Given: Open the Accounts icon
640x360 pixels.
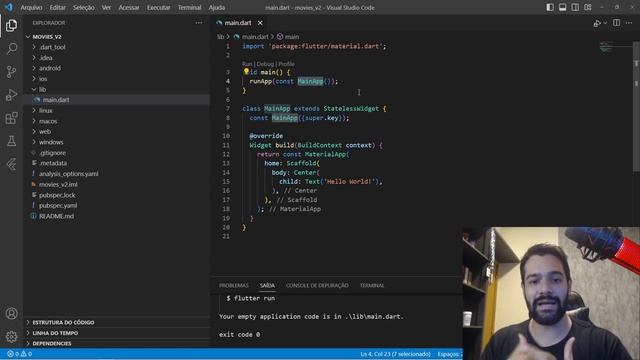Looking at the screenshot, I should point(11,313).
